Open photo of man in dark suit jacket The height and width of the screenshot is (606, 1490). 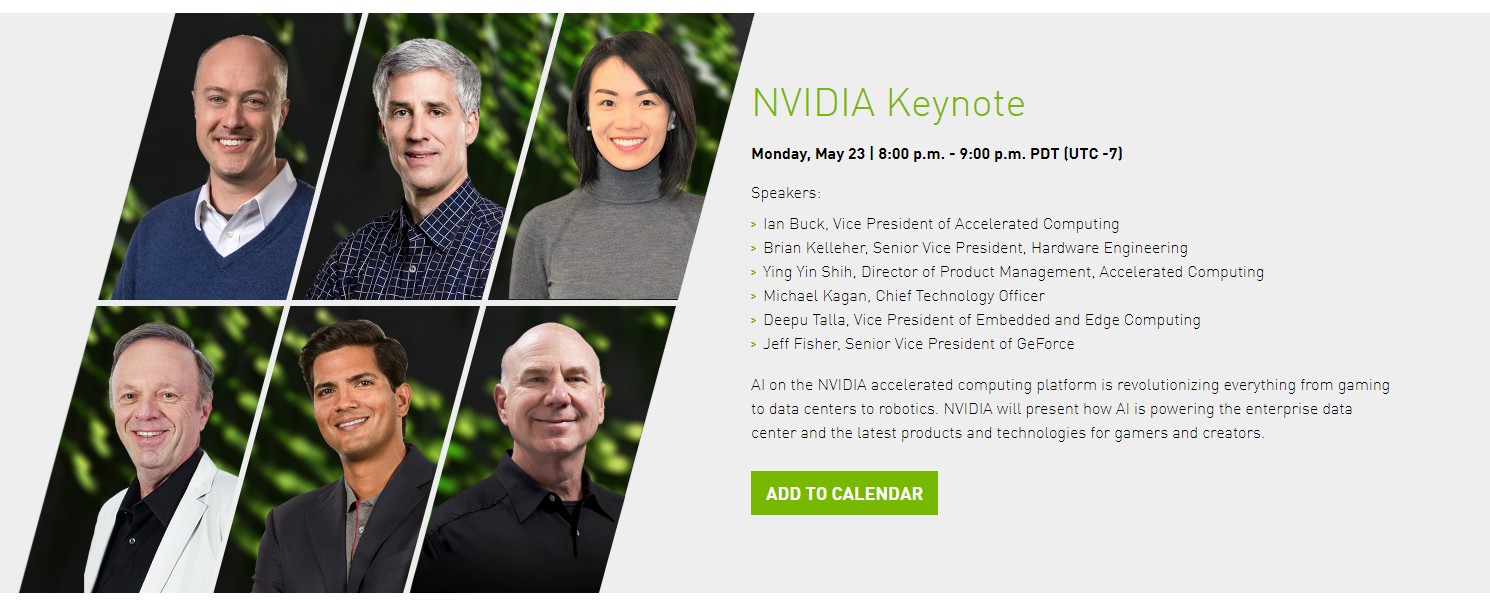pos(345,450)
